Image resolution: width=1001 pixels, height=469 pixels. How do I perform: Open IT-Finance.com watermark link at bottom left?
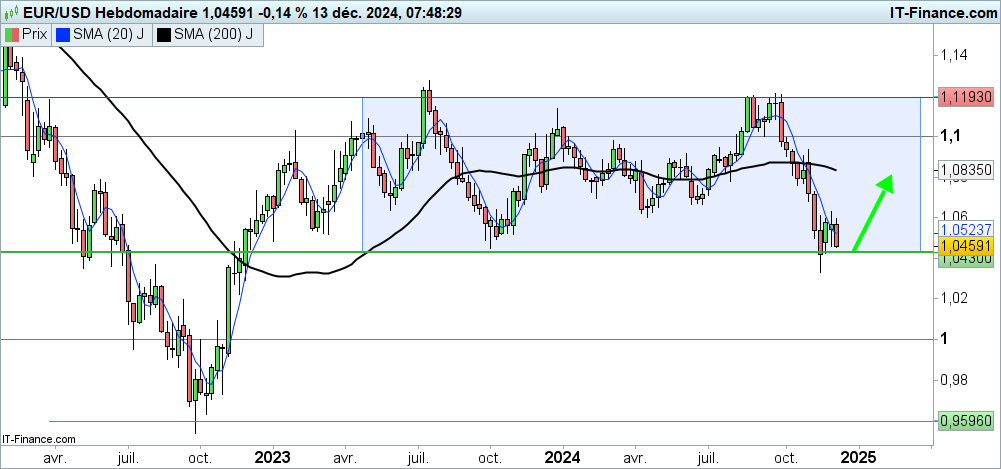[38, 438]
